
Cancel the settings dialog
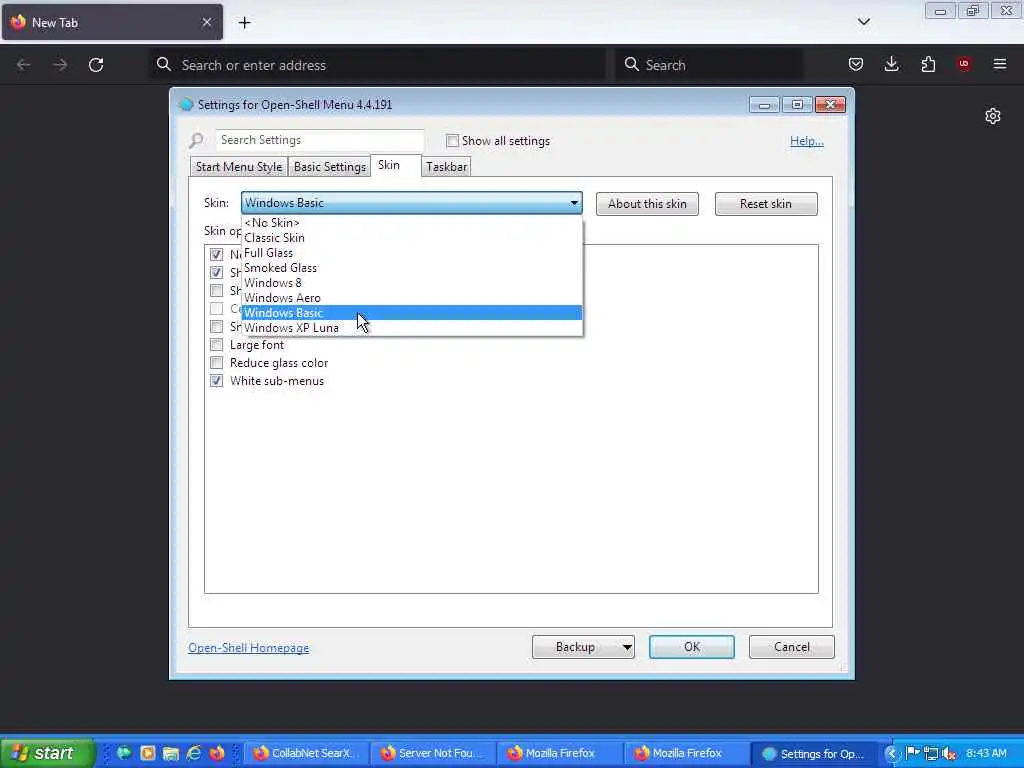coord(792,647)
